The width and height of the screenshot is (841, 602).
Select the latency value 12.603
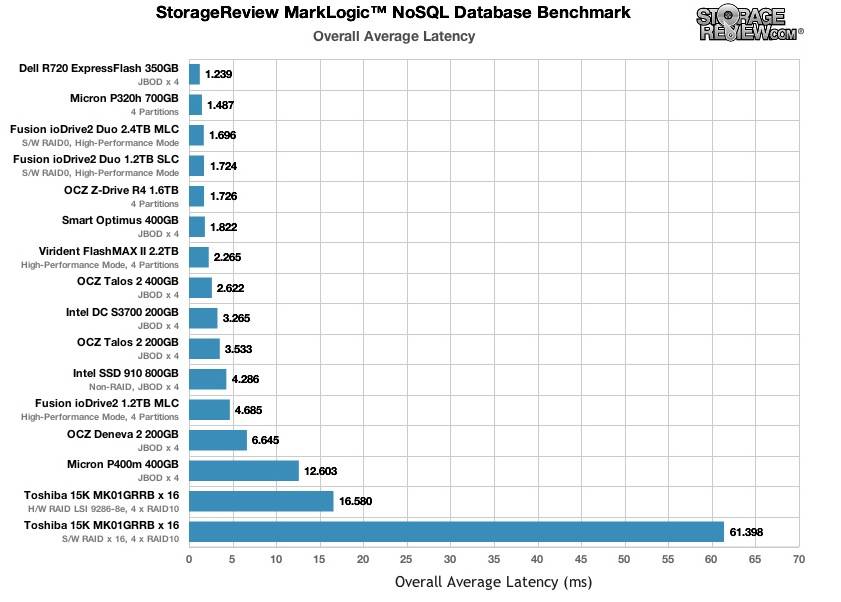click(321, 471)
